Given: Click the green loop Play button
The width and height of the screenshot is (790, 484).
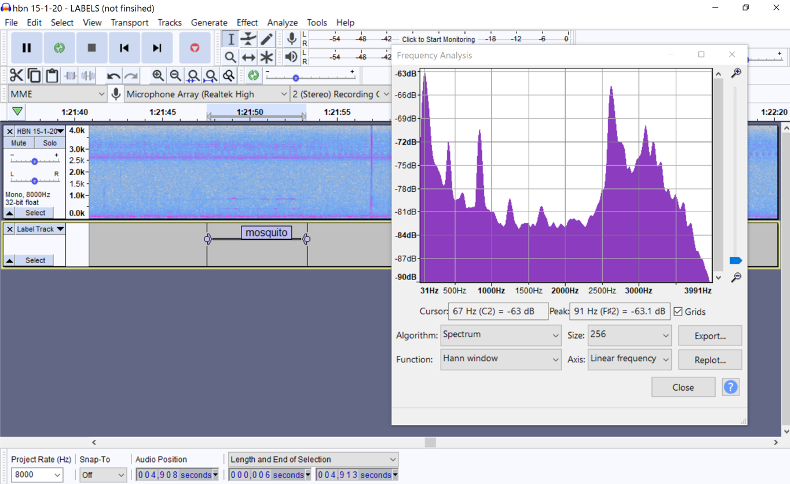Looking at the screenshot, I should click(59, 48).
